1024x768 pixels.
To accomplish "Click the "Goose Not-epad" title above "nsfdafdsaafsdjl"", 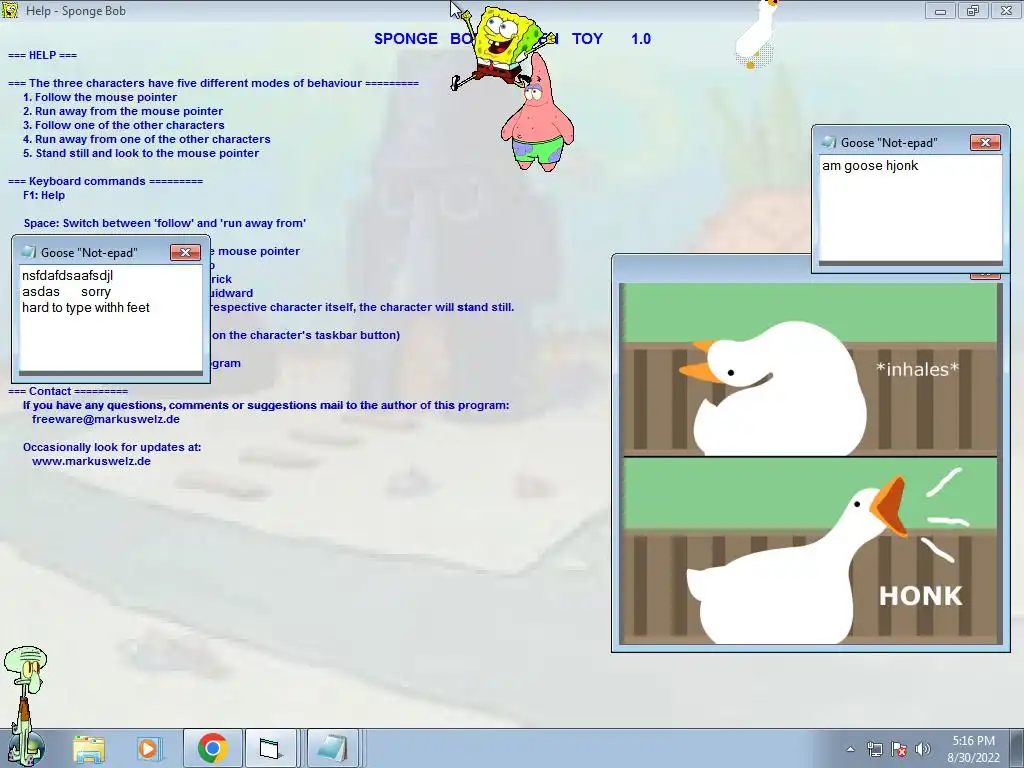I will point(89,253).
